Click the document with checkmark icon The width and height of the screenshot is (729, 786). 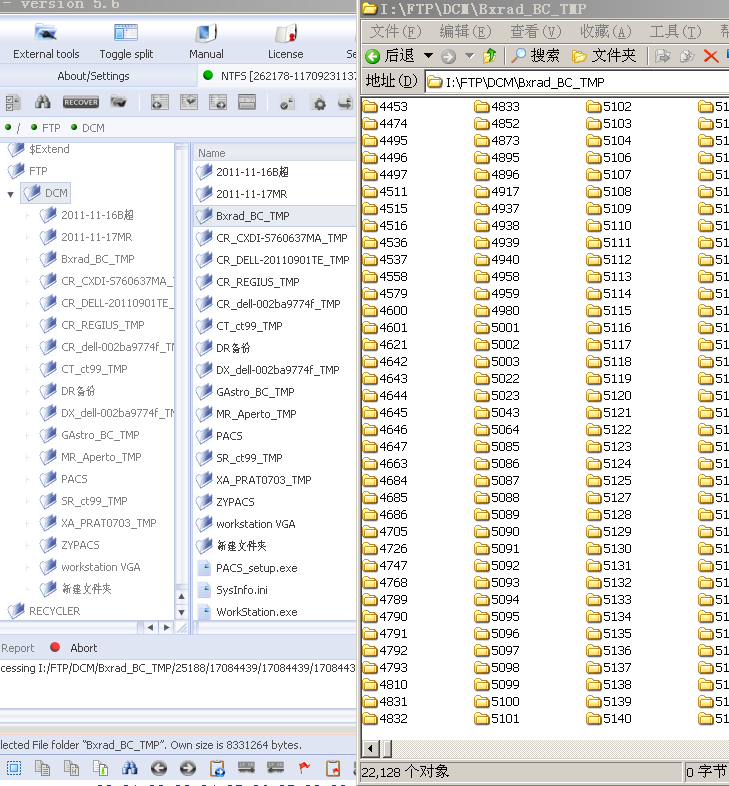point(287,103)
